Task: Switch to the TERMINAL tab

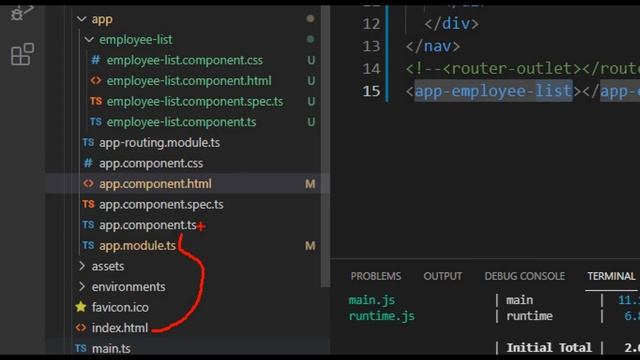Action: (x=611, y=276)
